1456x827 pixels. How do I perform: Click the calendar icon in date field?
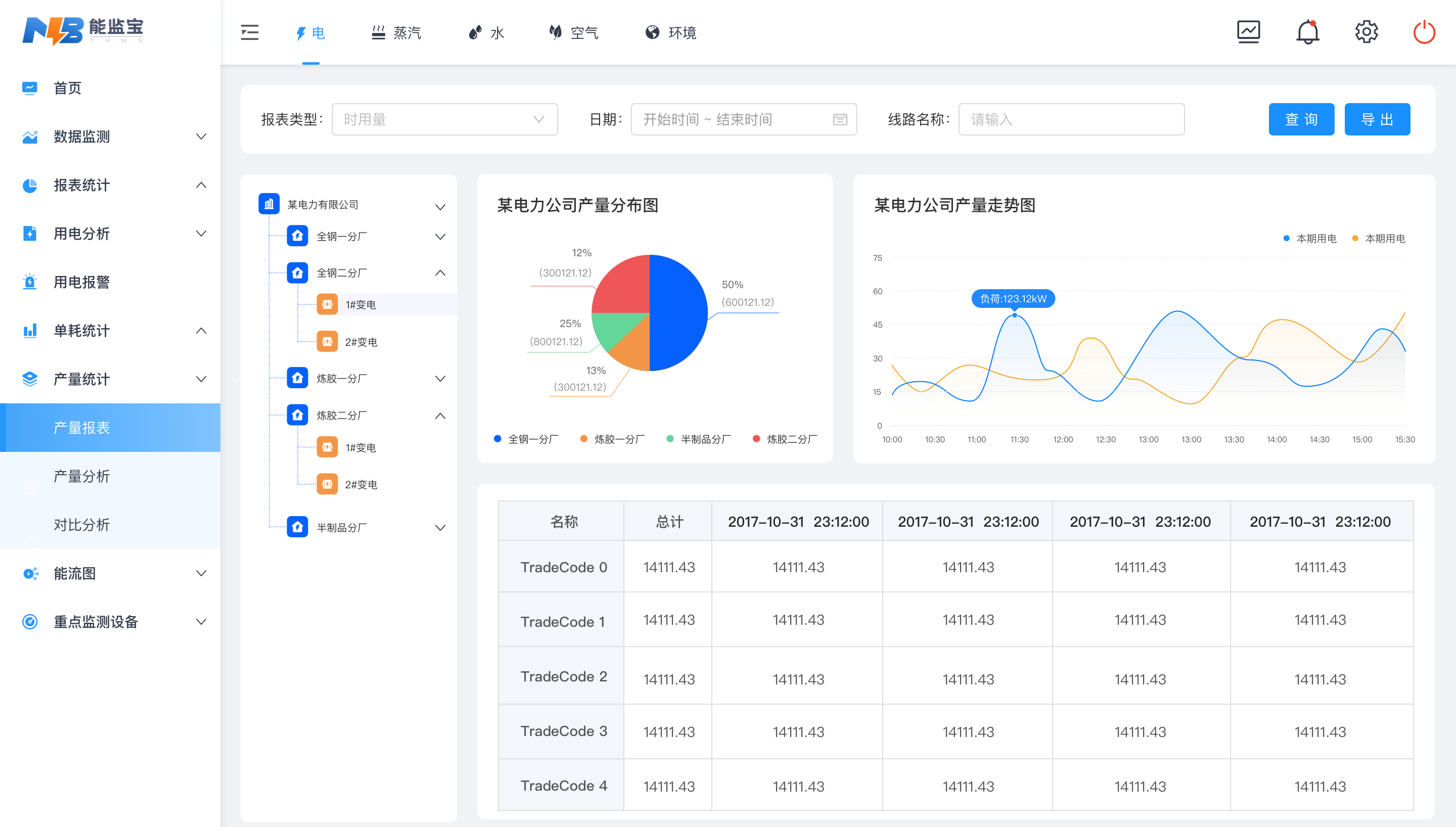point(840,119)
